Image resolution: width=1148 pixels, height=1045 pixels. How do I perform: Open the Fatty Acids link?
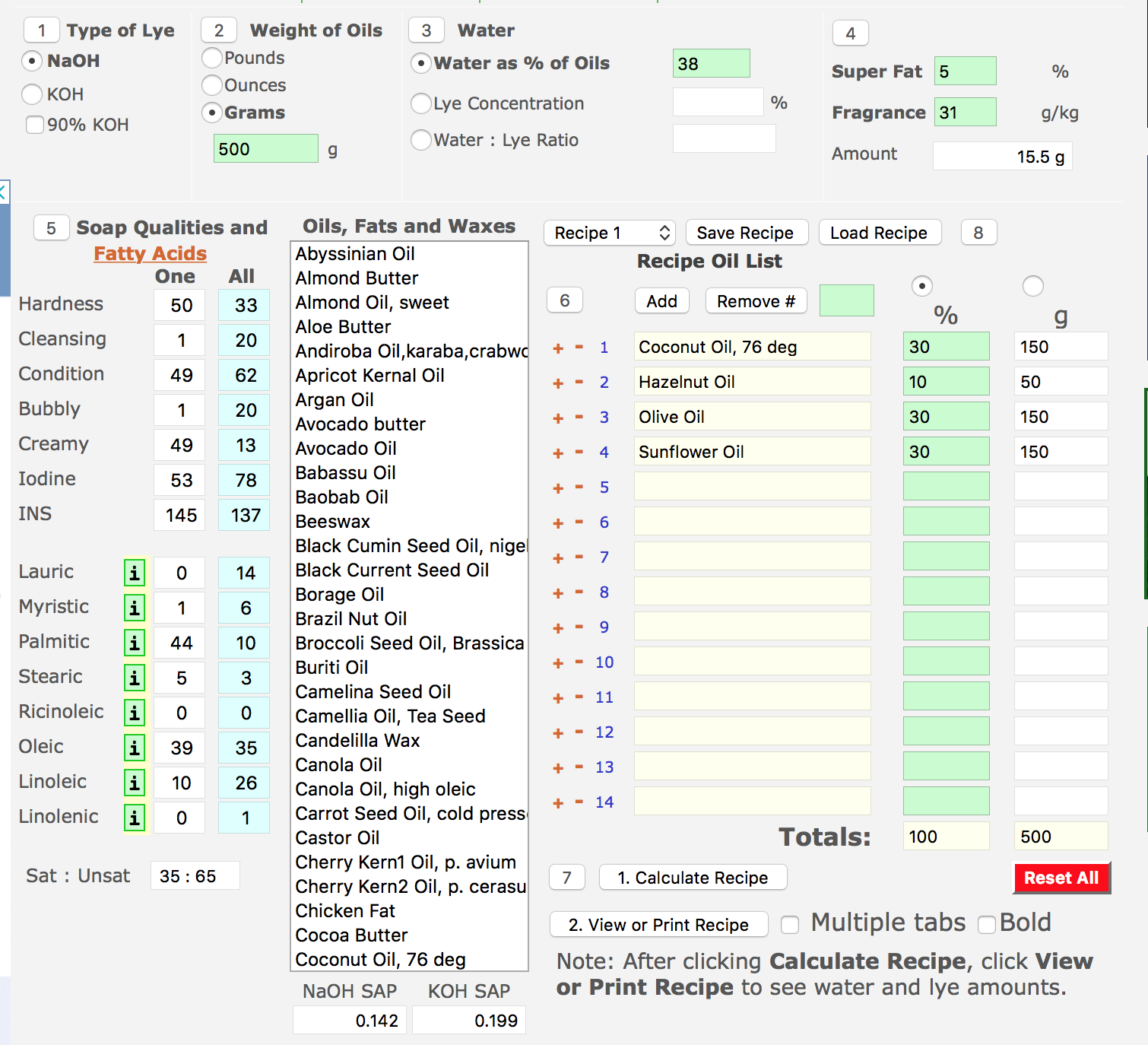point(151,253)
